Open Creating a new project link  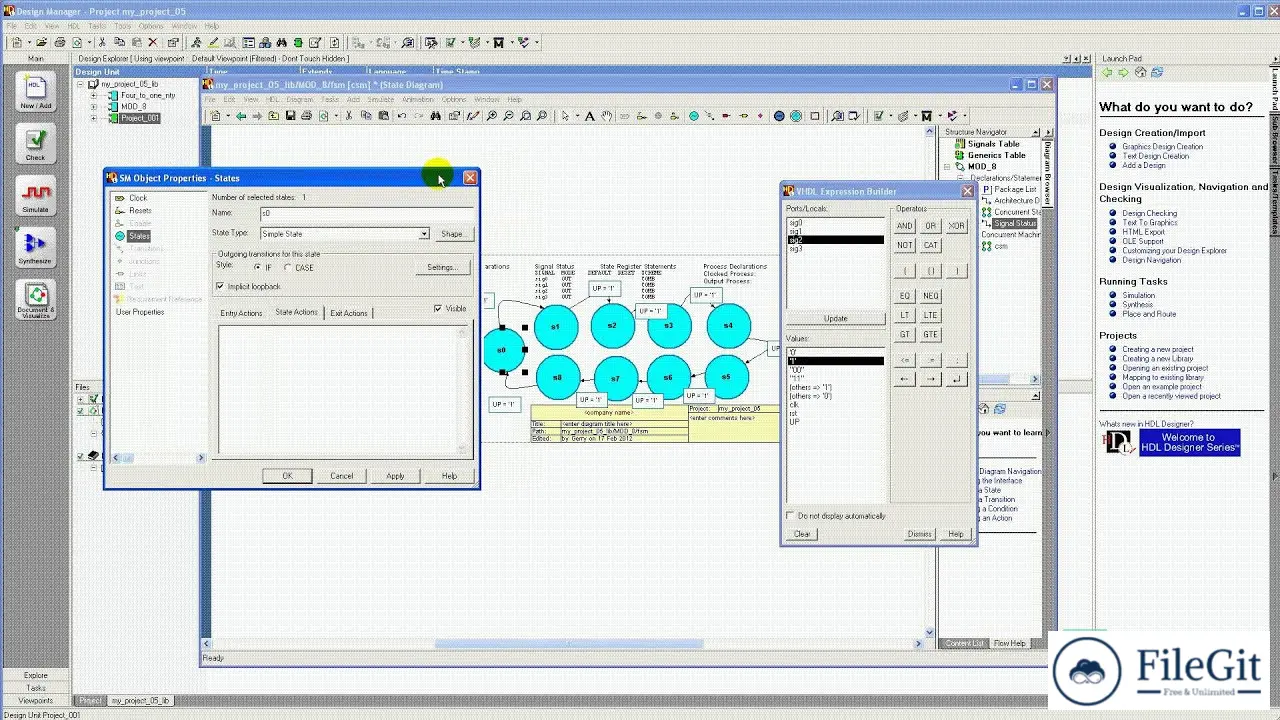tap(1158, 350)
